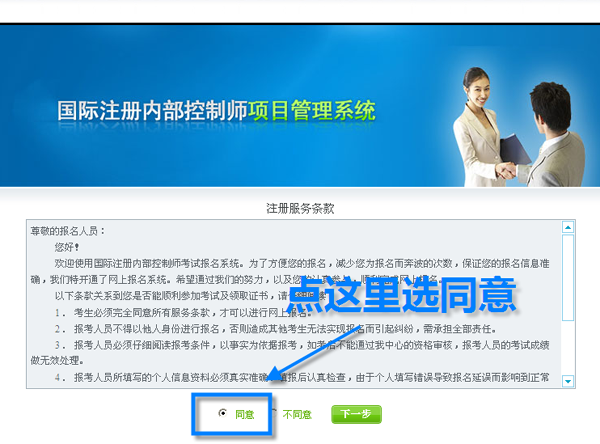Viewport: 600px width, 444px height.
Task: Click clause 2 about 不得以他人身份进行报名
Action: (276, 329)
